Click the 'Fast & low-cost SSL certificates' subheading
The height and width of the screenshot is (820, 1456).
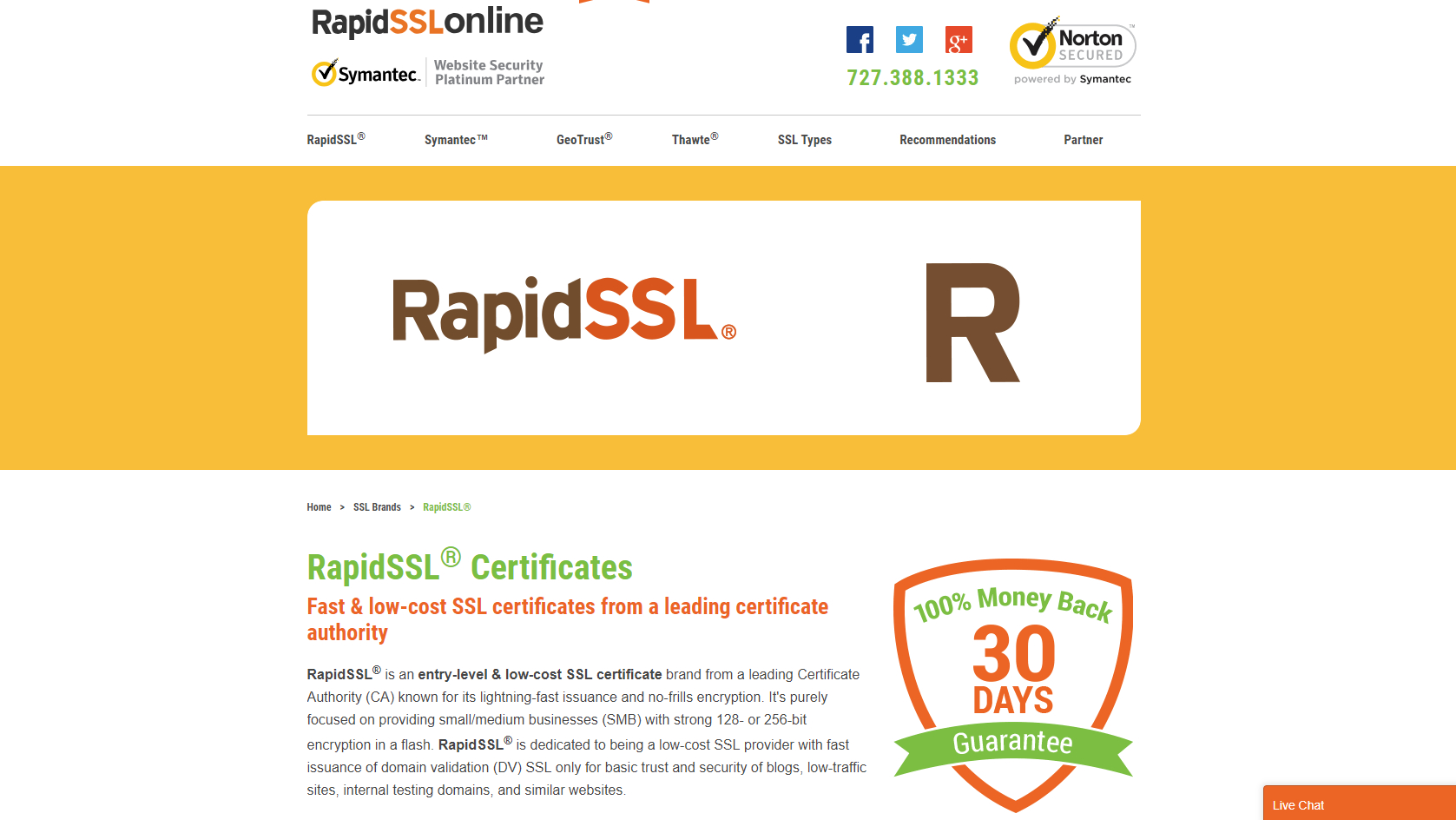pyautogui.click(x=568, y=619)
